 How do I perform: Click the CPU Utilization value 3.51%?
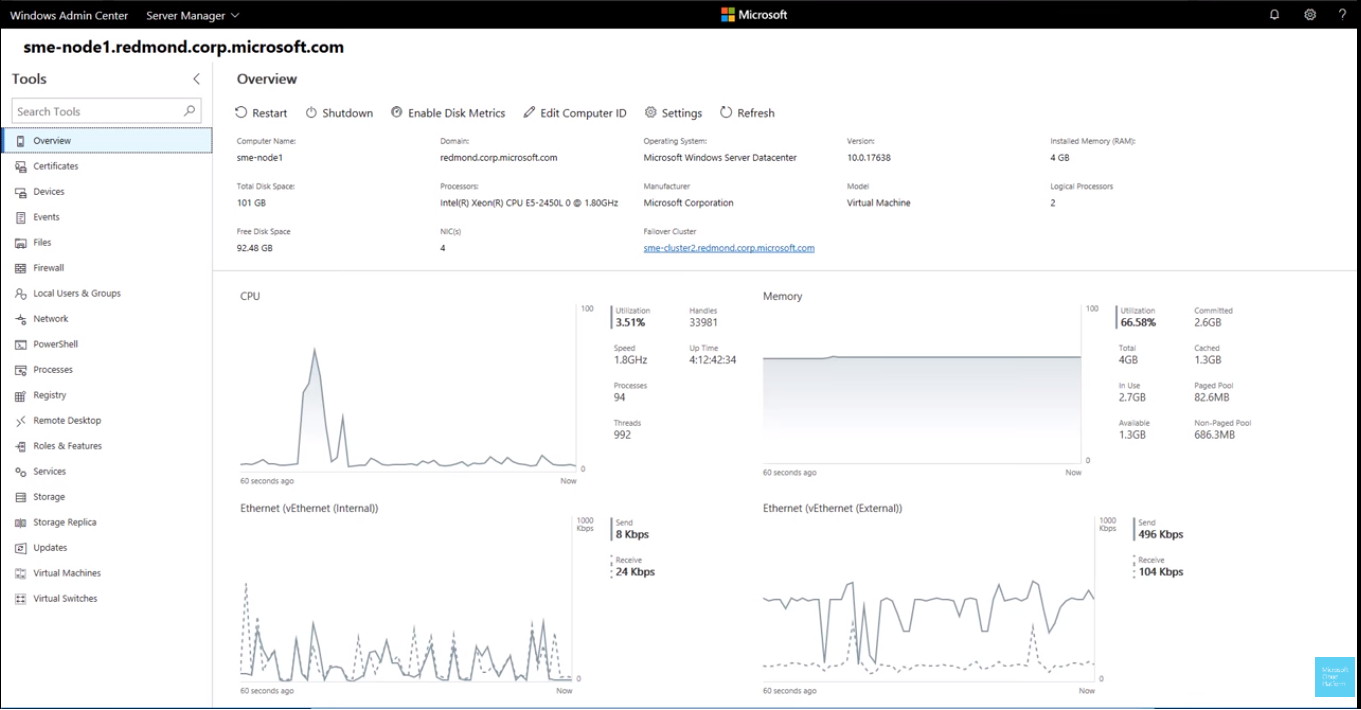coord(630,323)
